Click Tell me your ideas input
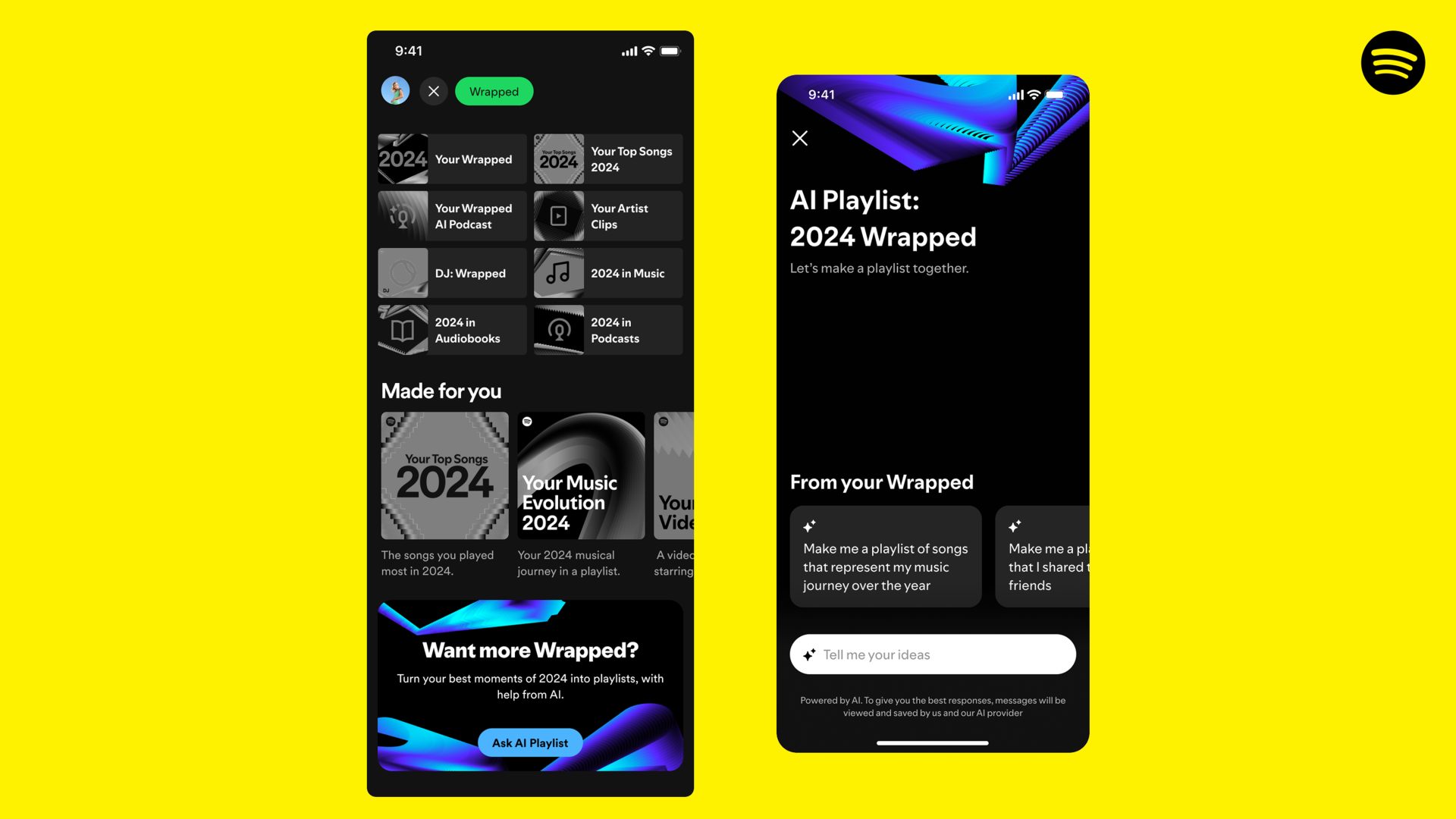The width and height of the screenshot is (1456, 819). coord(932,653)
